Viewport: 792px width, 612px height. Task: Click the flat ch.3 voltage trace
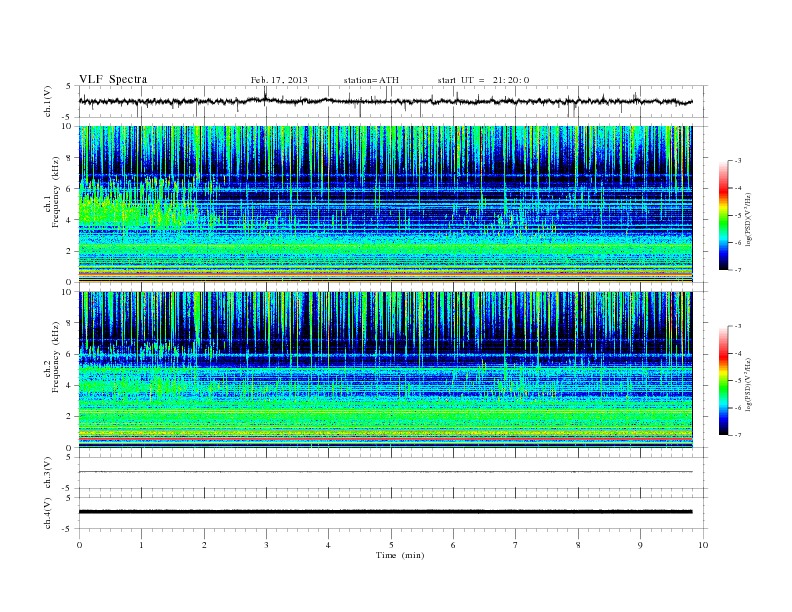(x=385, y=472)
